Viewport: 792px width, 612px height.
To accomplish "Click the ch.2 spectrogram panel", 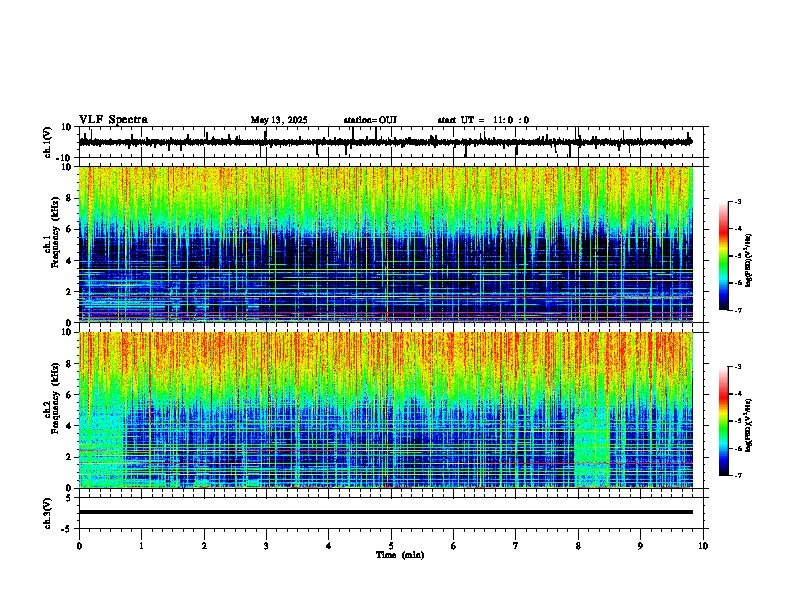I will pos(385,410).
